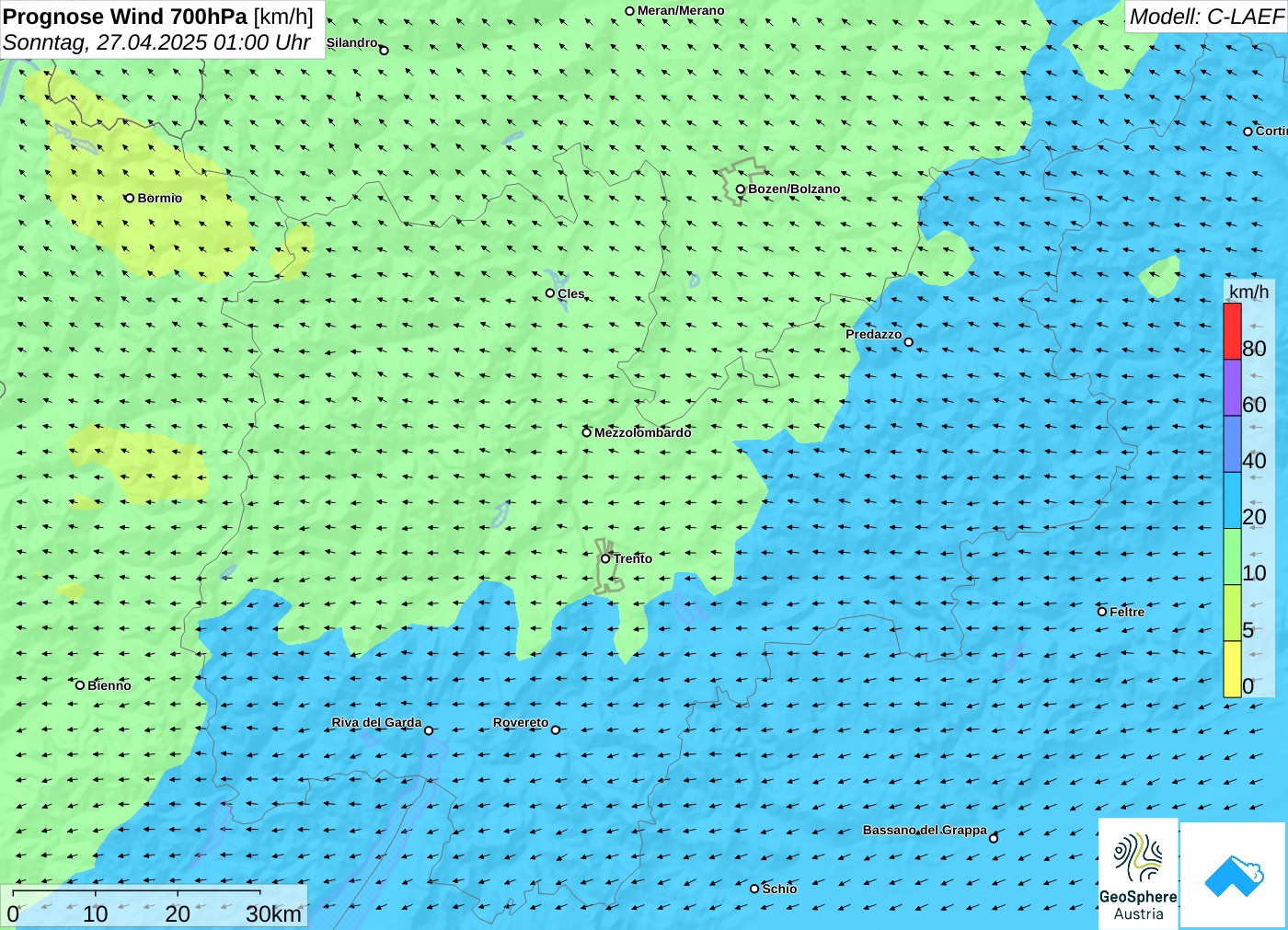The height and width of the screenshot is (930, 1288).
Task: Click the 30km scale bar label
Action: [273, 913]
